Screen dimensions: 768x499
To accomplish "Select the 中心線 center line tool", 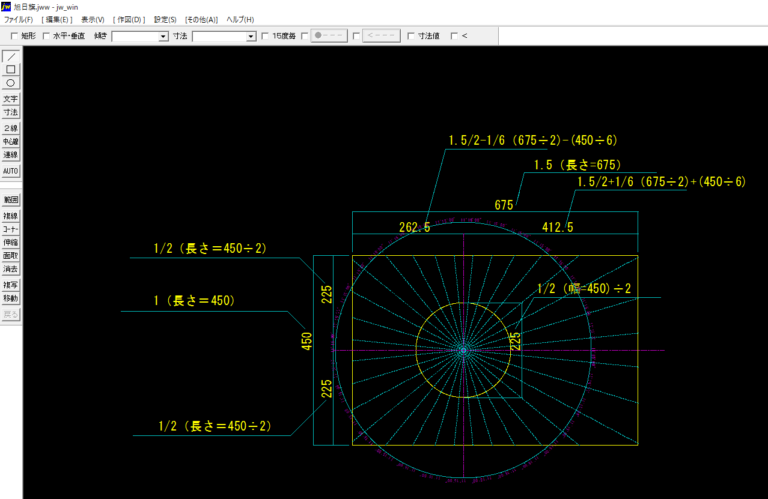I will click(x=10, y=142).
